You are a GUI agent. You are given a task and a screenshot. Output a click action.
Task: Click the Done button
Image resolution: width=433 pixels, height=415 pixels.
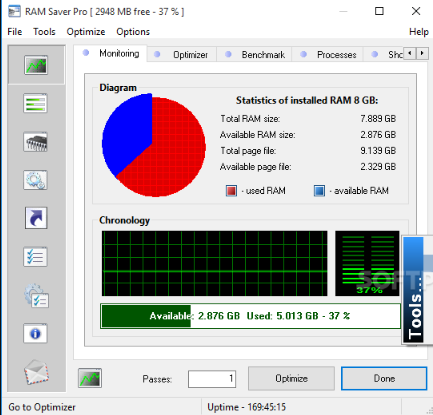pyautogui.click(x=384, y=378)
